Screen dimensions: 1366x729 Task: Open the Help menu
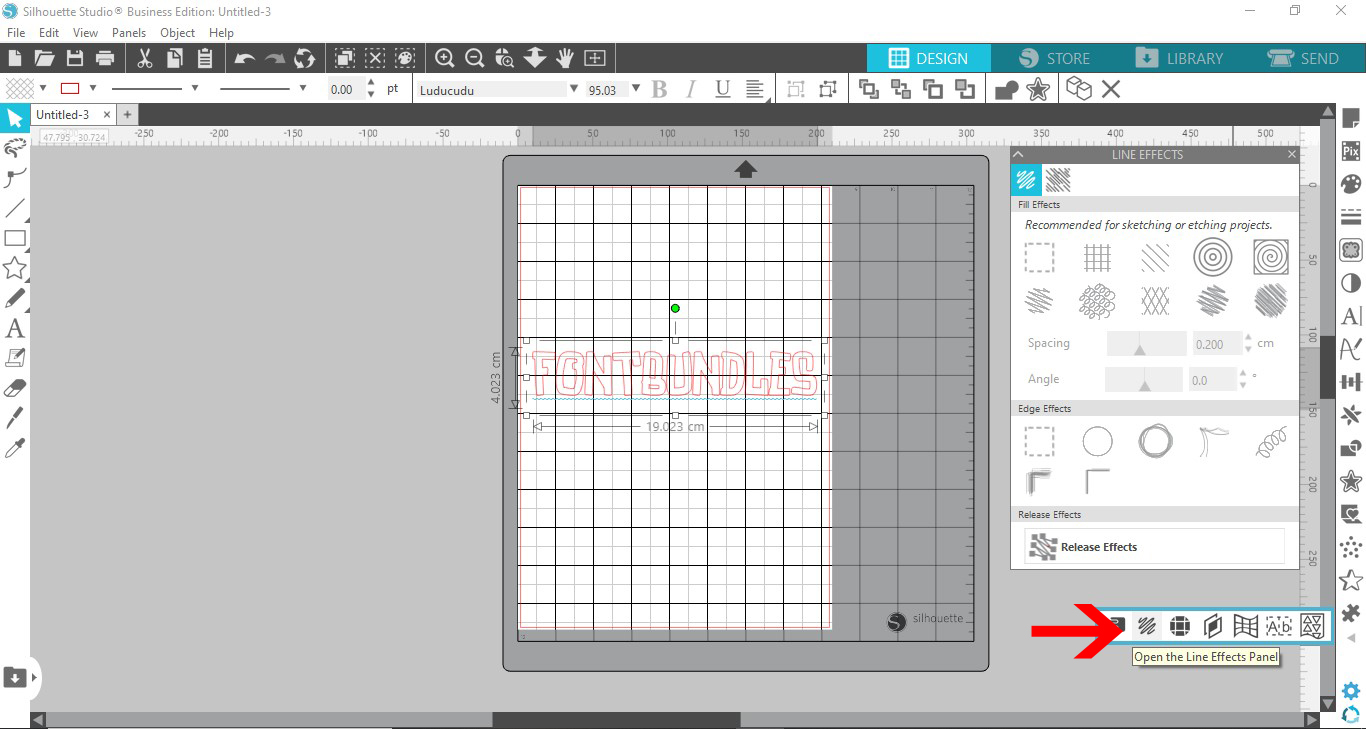pyautogui.click(x=221, y=33)
